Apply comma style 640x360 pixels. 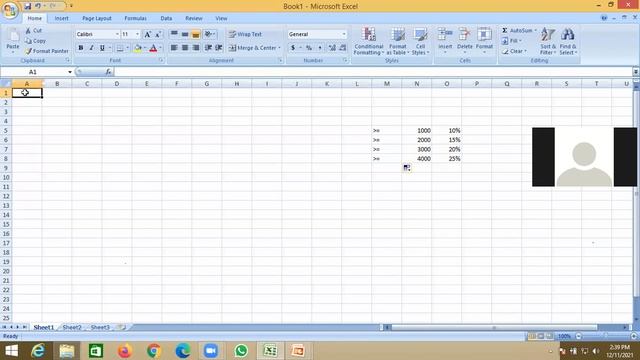coord(320,48)
